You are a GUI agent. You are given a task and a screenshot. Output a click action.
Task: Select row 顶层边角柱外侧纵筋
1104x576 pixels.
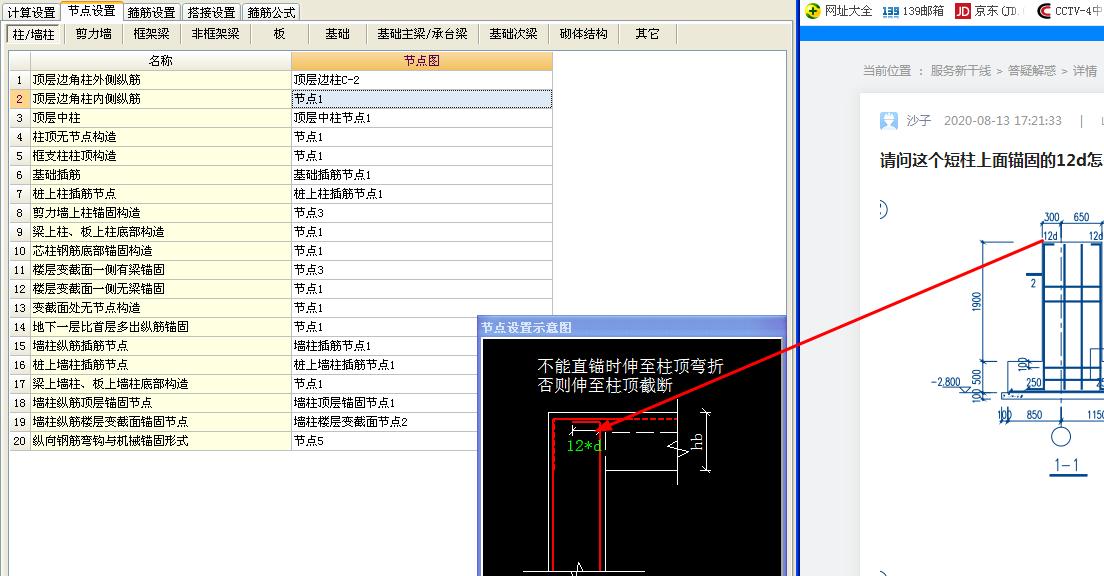[161, 80]
